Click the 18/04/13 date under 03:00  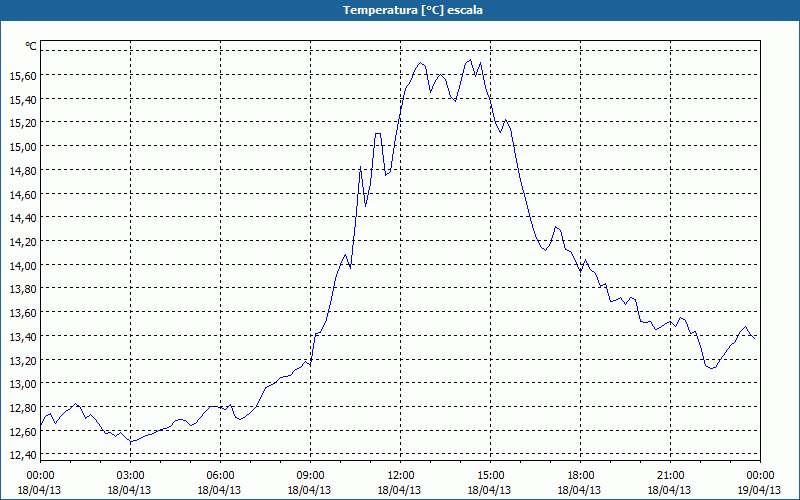129,490
